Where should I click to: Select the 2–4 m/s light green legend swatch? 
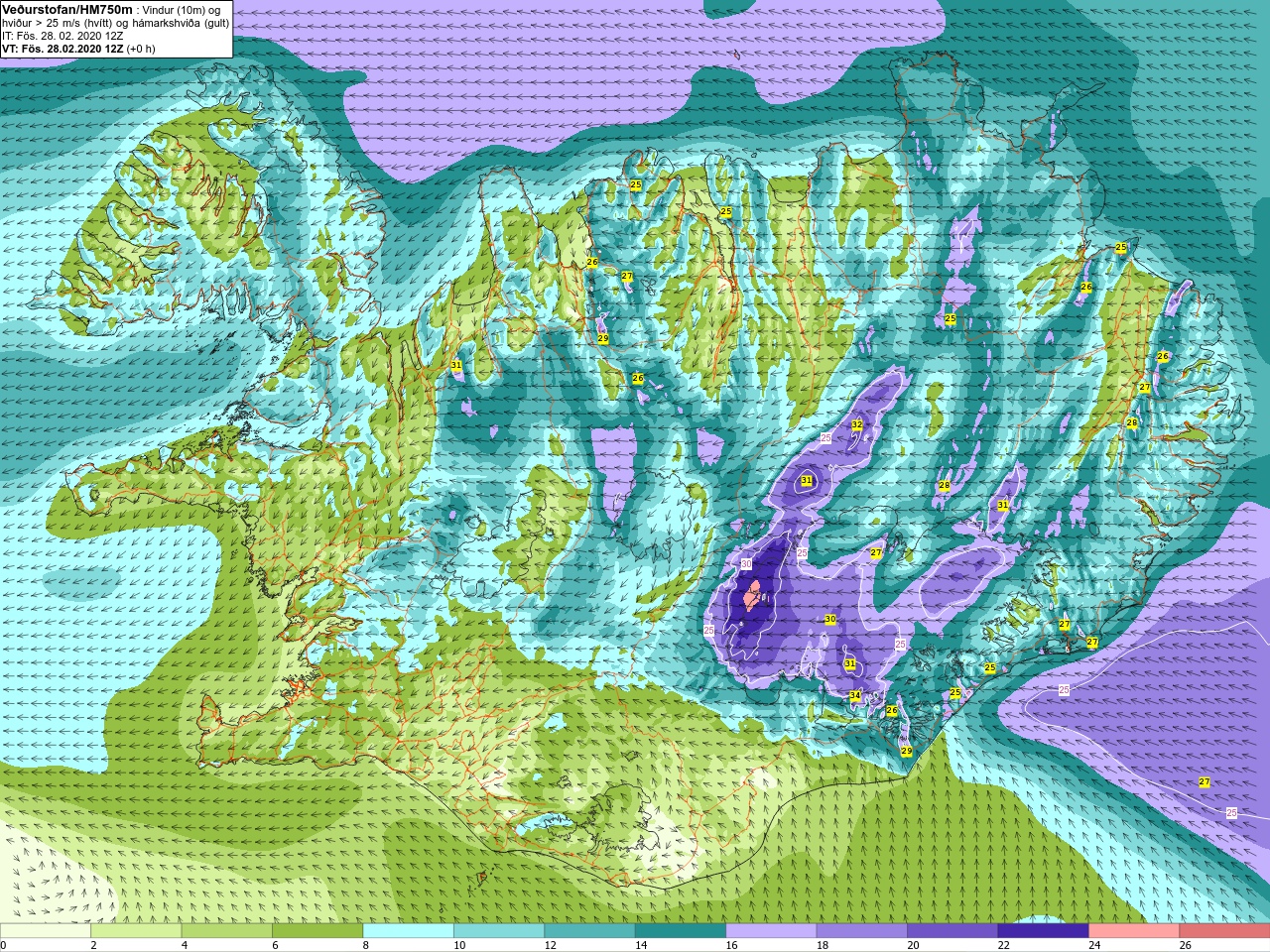click(136, 931)
